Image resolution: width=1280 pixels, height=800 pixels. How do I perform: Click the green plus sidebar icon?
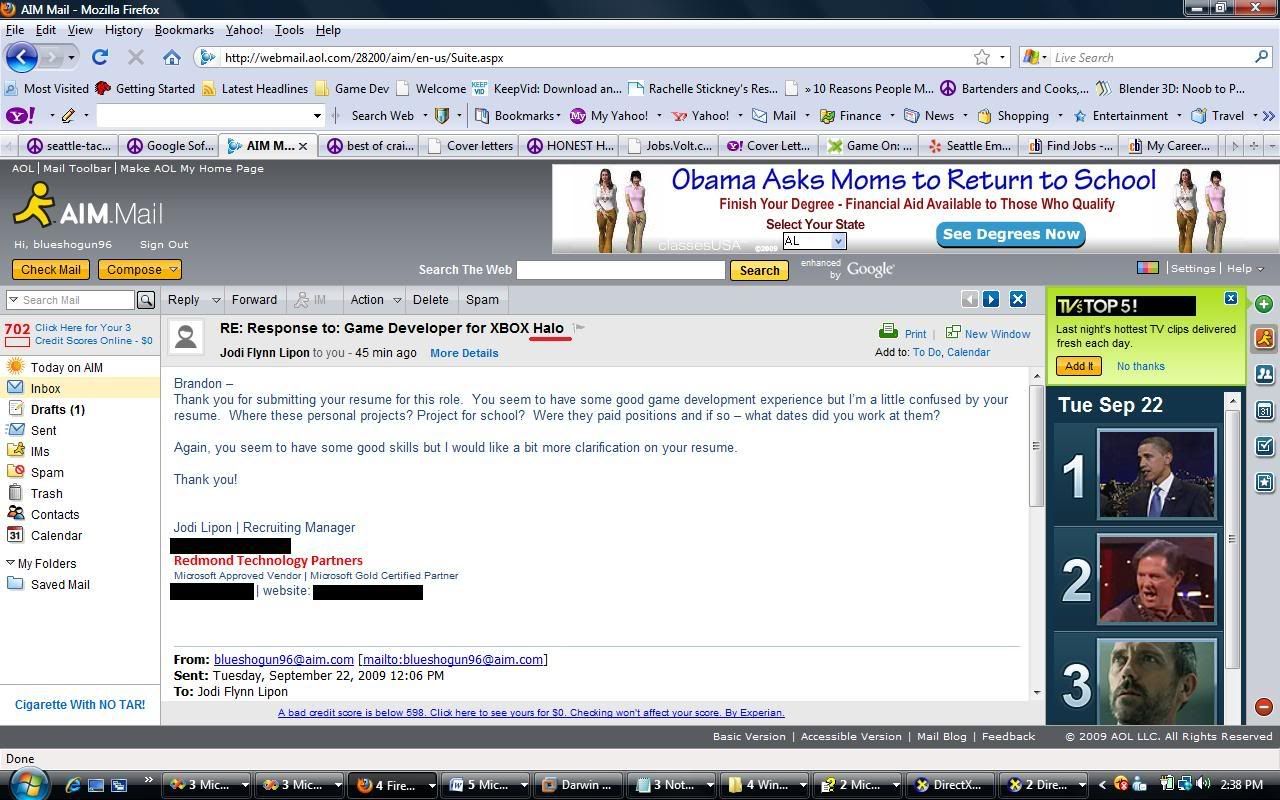click(1264, 304)
